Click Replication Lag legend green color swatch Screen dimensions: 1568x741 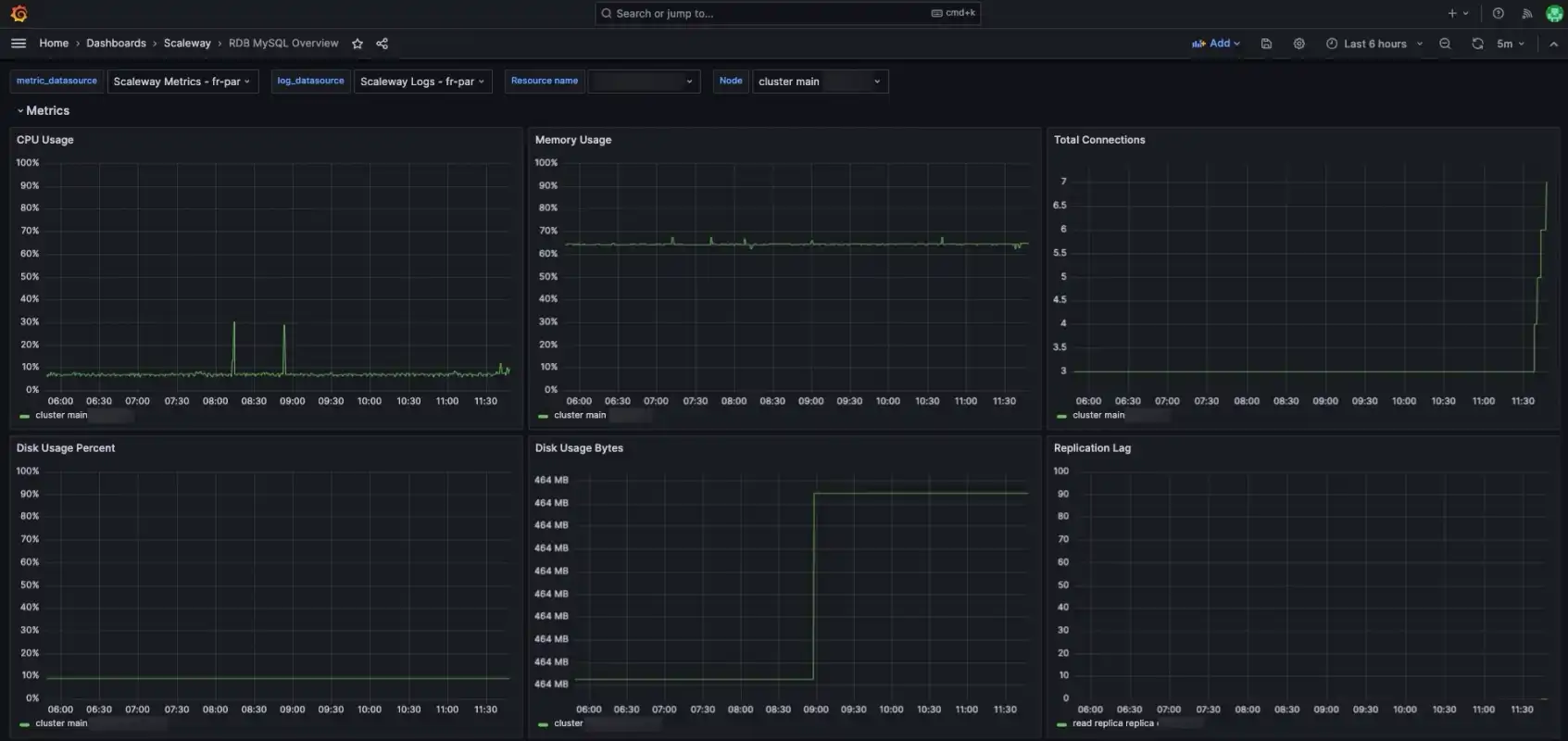(1061, 725)
